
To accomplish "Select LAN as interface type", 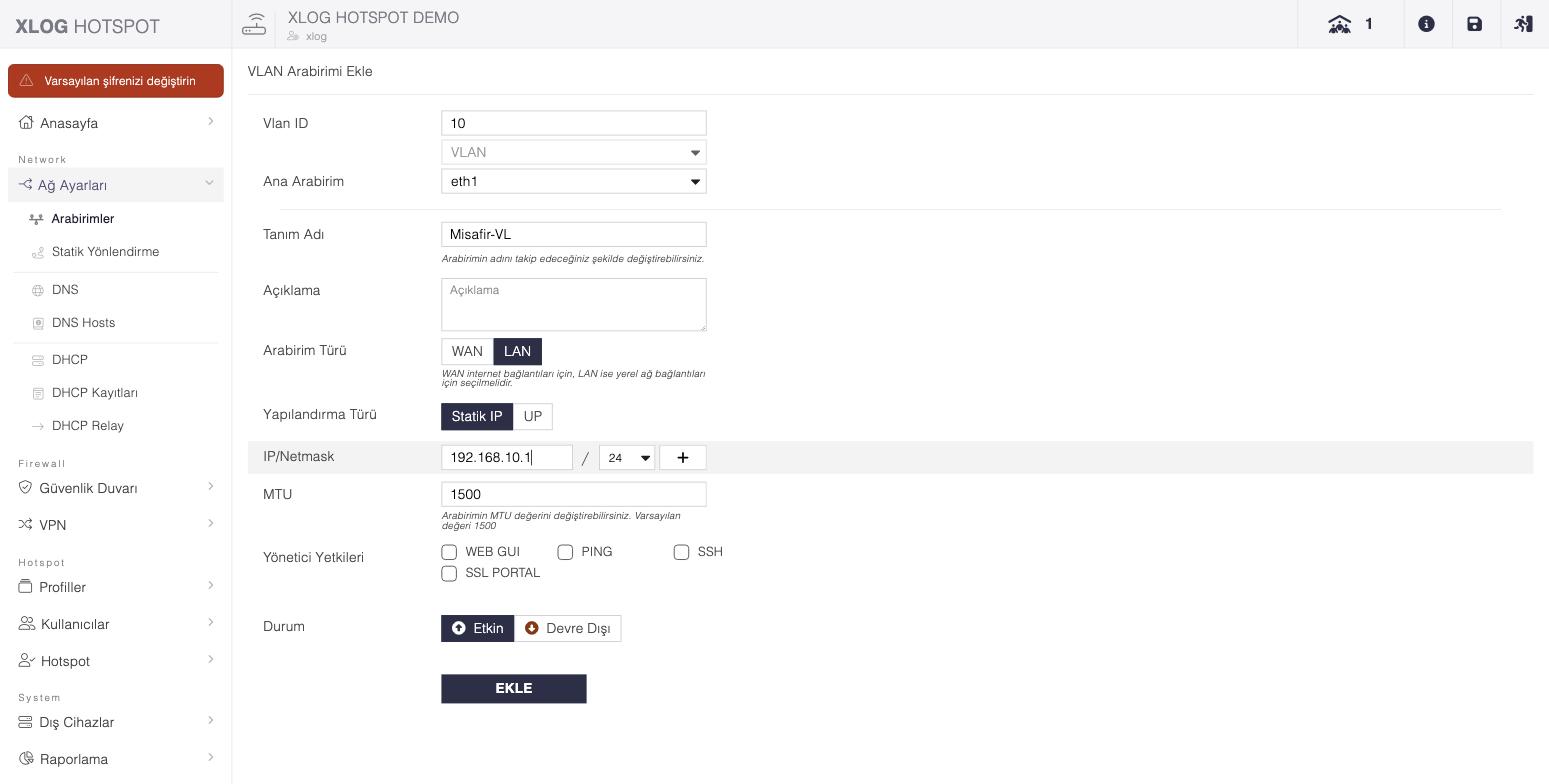I will (x=517, y=351).
